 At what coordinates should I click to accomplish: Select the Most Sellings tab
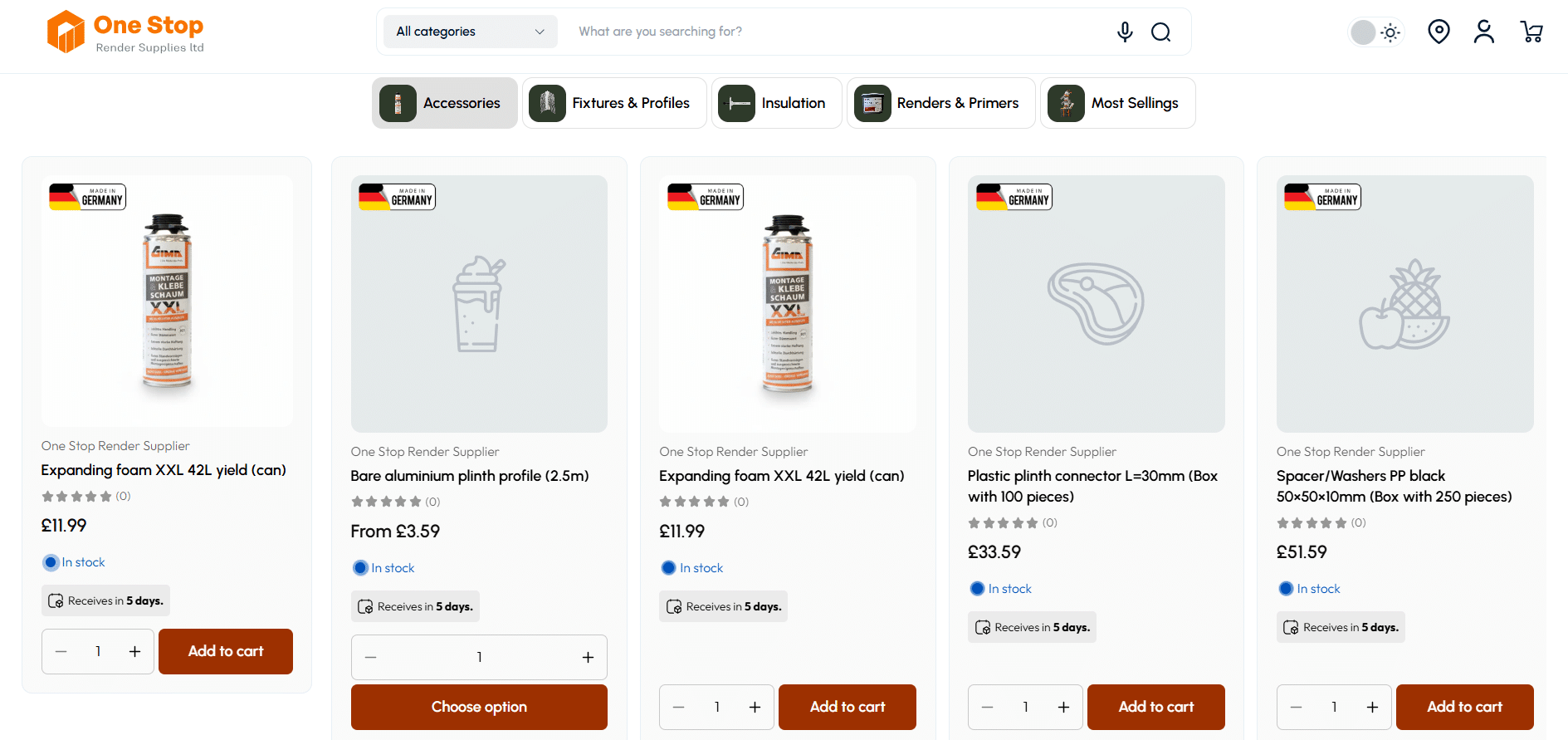[x=1117, y=103]
